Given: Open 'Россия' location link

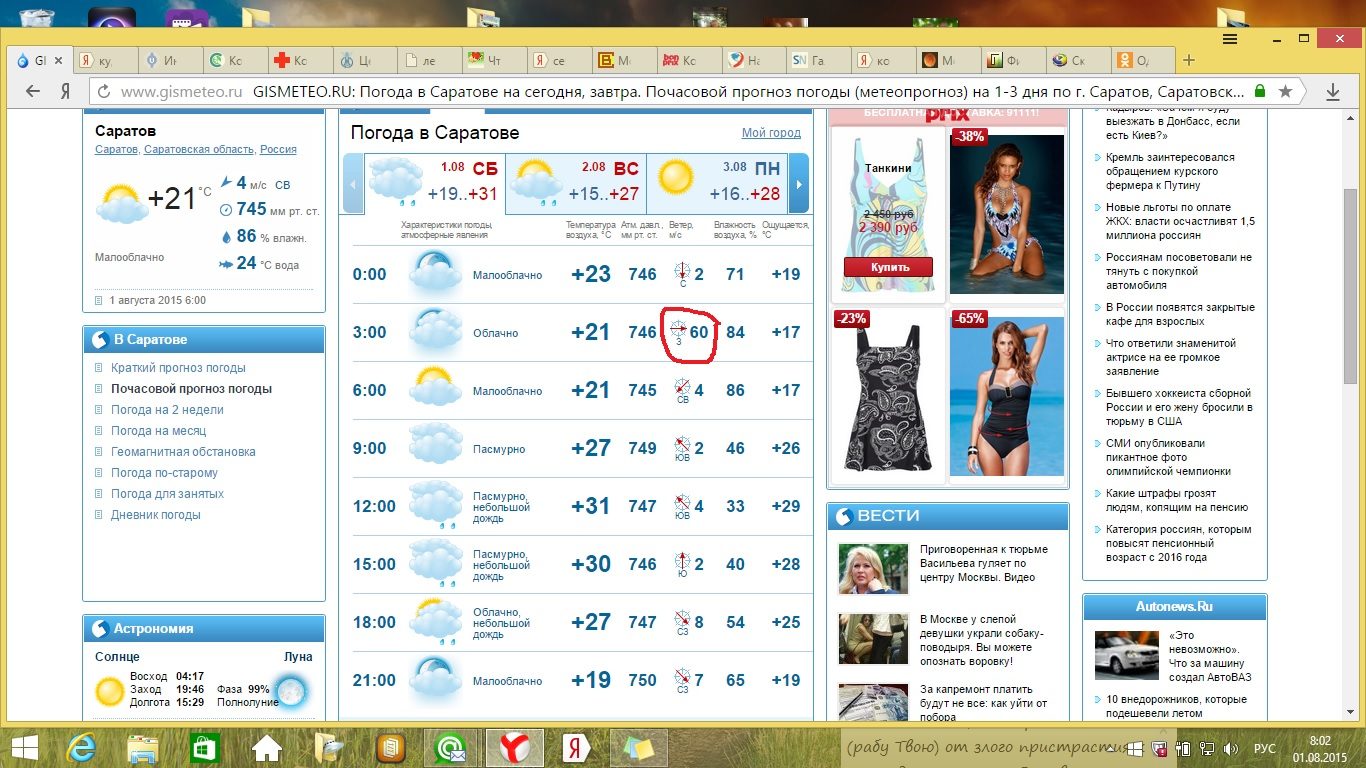Looking at the screenshot, I should tap(278, 150).
